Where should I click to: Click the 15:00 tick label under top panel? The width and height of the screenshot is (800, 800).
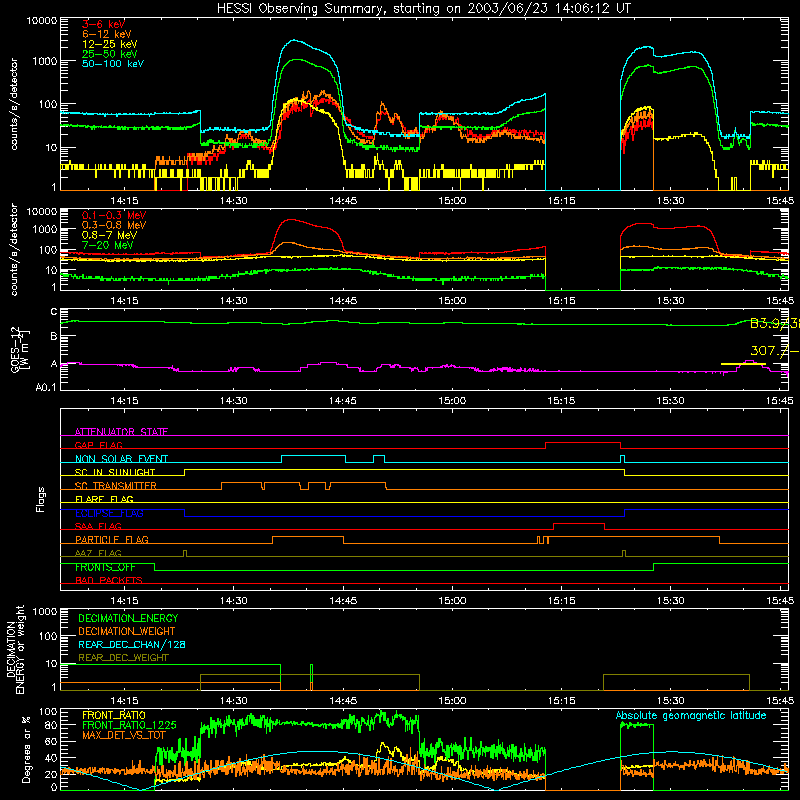(x=452, y=201)
